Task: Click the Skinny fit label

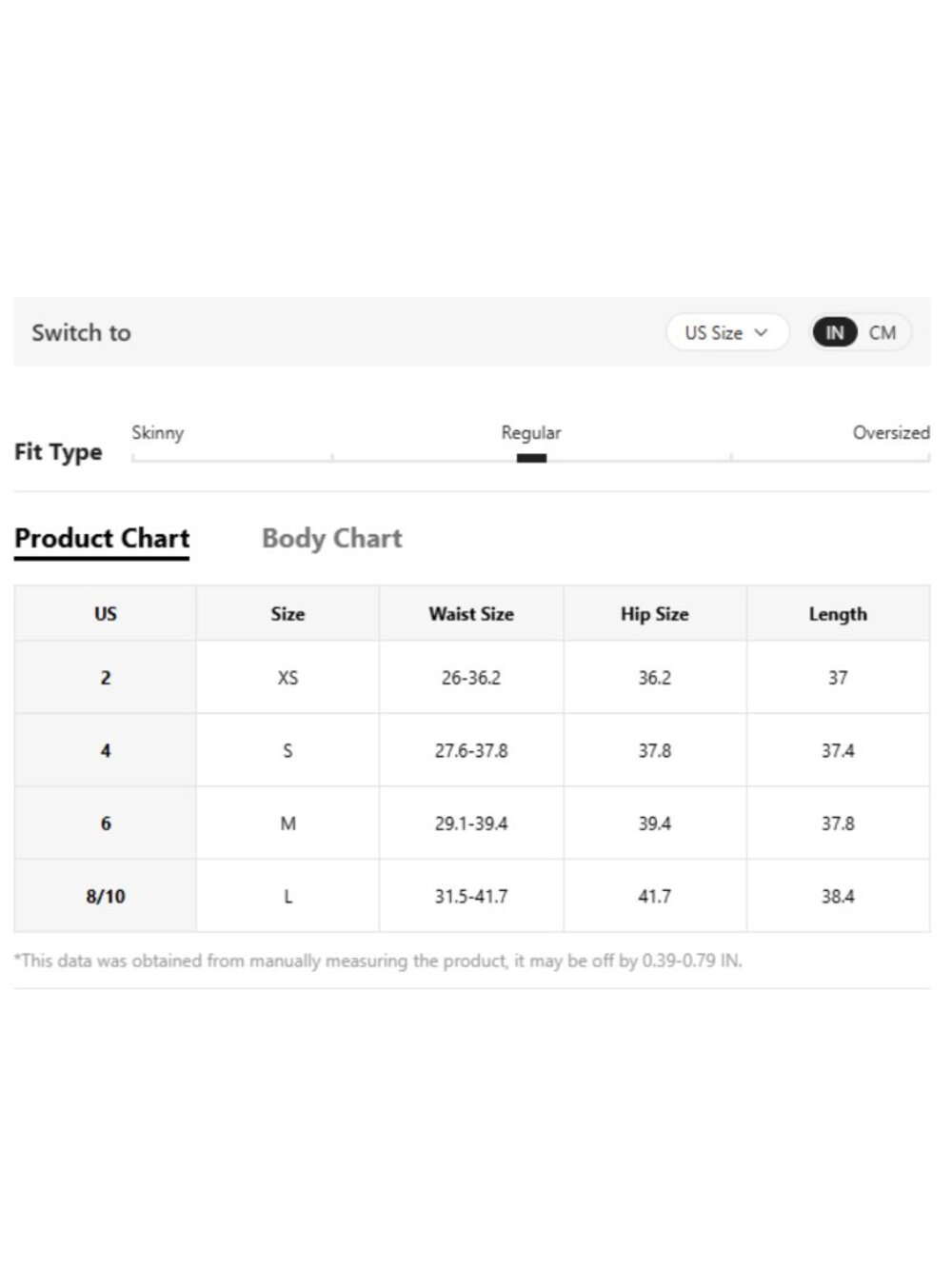Action: (x=157, y=432)
